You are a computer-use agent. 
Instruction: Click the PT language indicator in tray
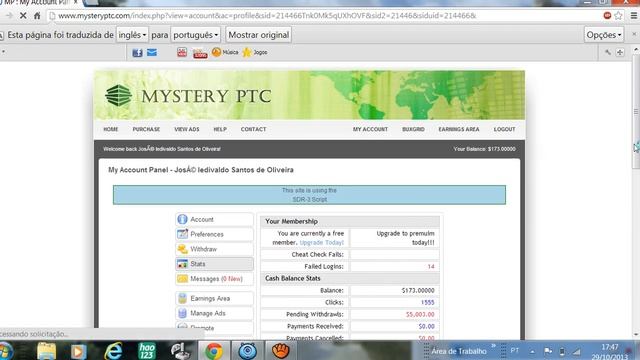(x=515, y=351)
